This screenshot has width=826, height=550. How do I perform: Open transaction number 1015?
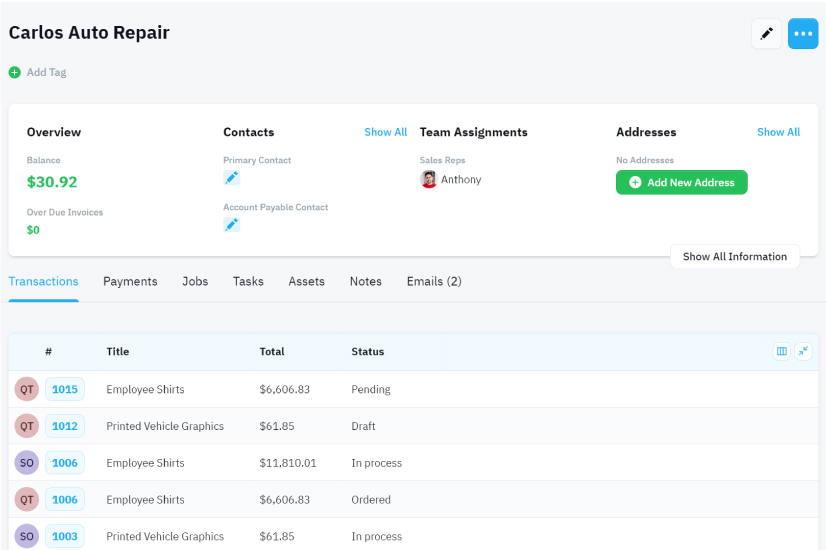(65, 389)
